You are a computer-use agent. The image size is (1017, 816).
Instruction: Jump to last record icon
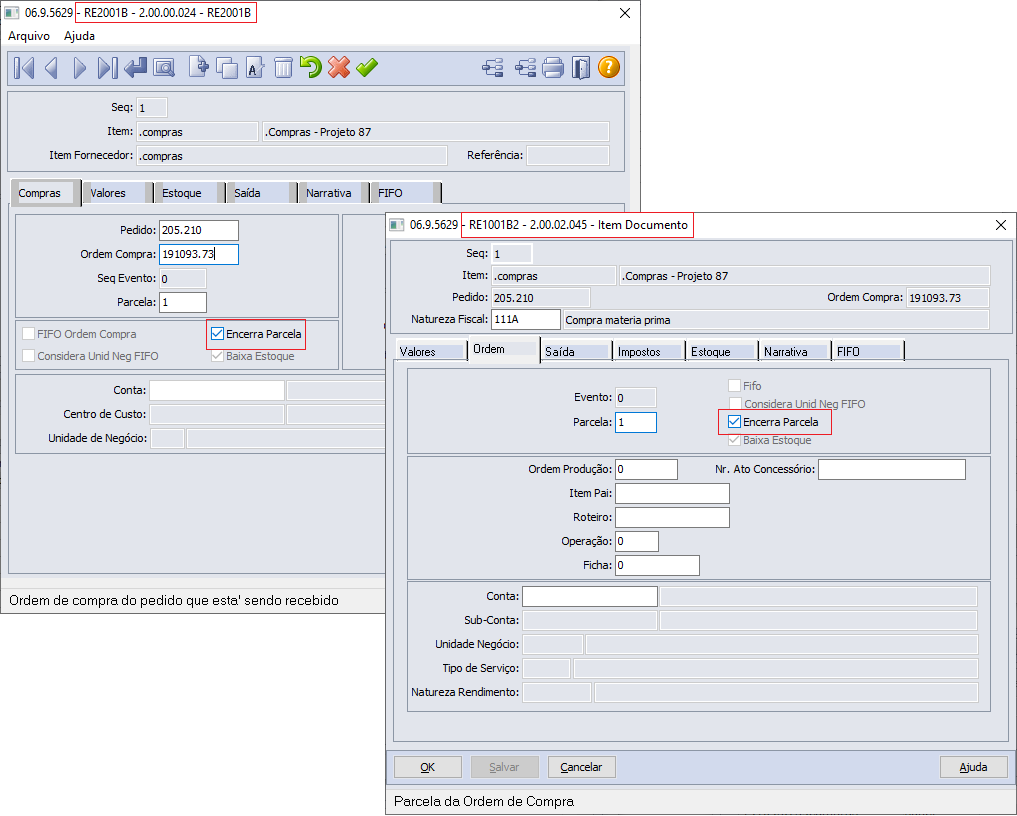[107, 67]
